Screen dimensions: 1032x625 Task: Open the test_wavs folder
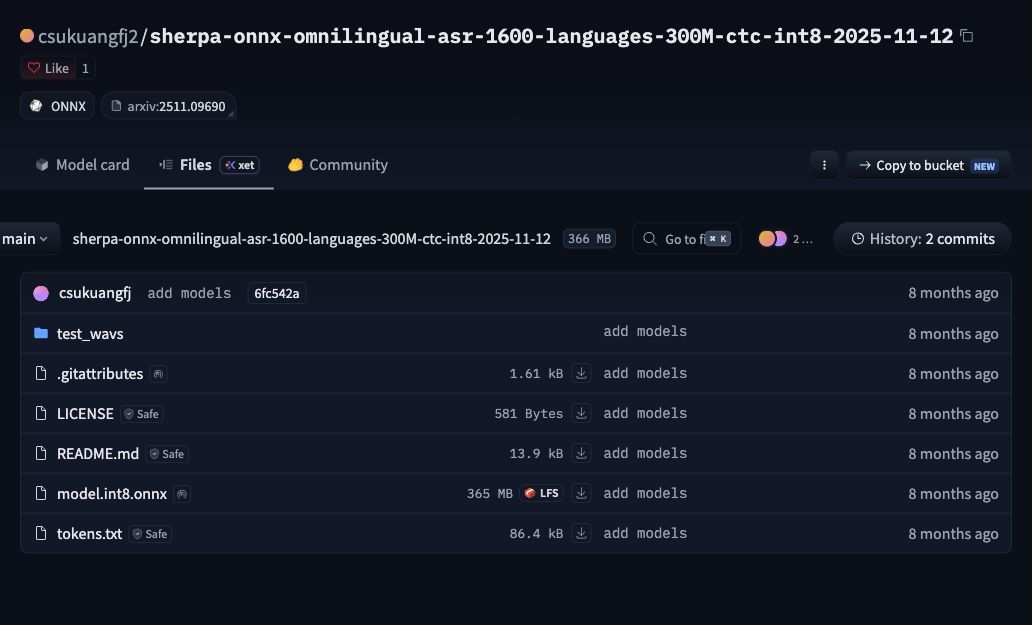point(90,334)
